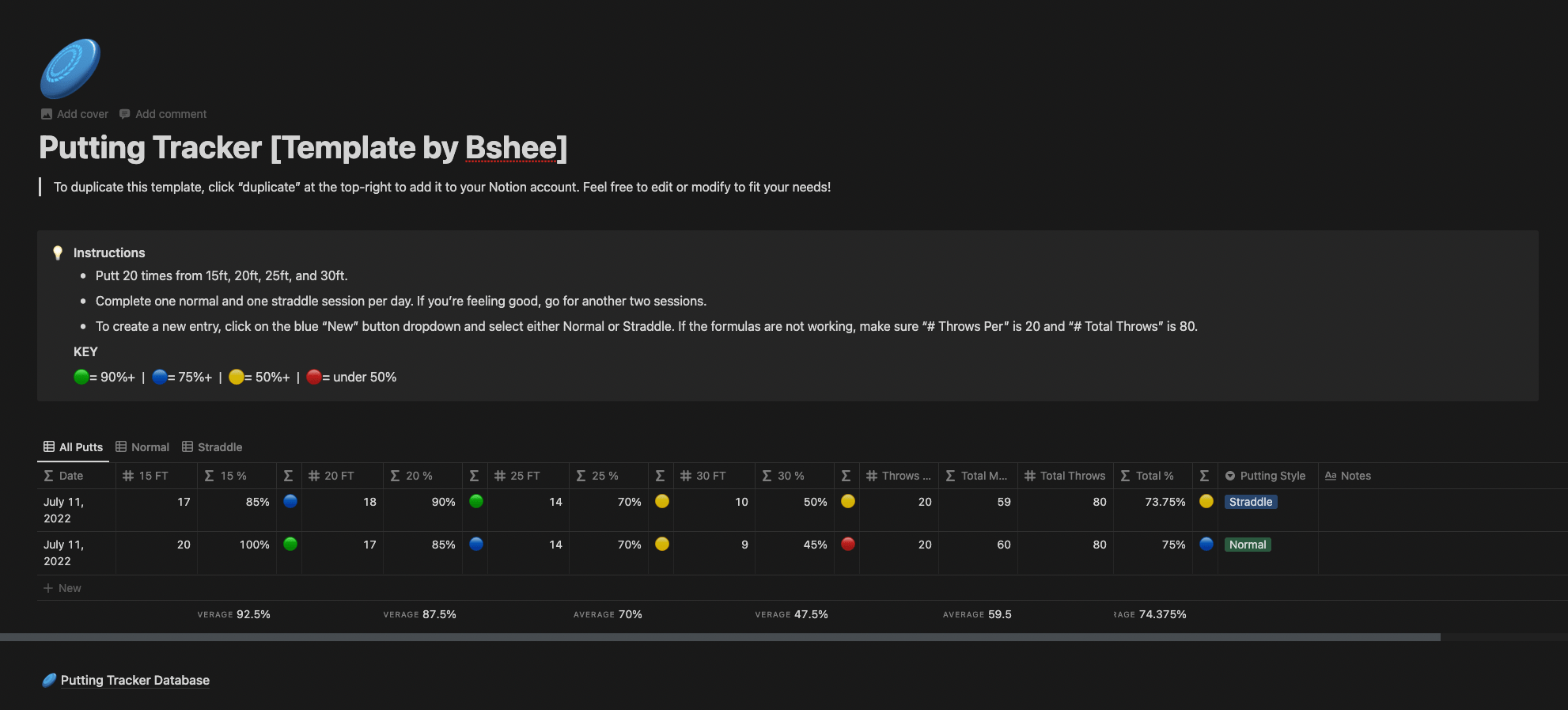Viewport: 1568px width, 710px height.
Task: Click the Add cover button
Action: coord(74,114)
